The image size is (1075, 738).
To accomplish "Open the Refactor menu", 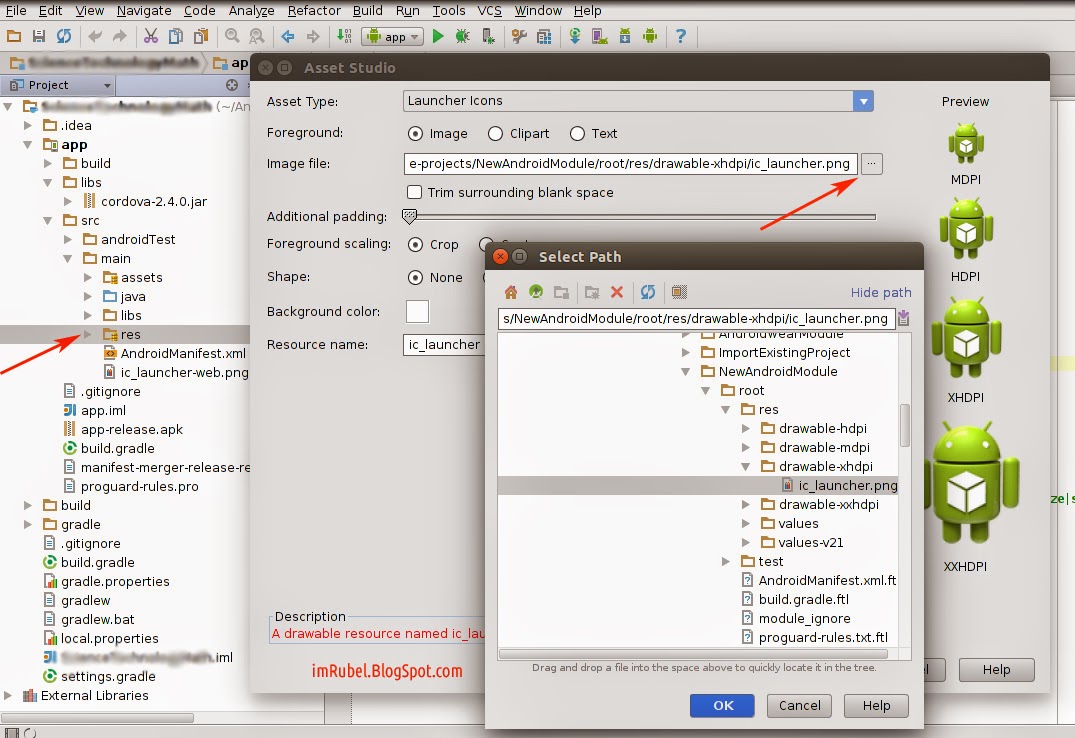I will click(x=313, y=11).
